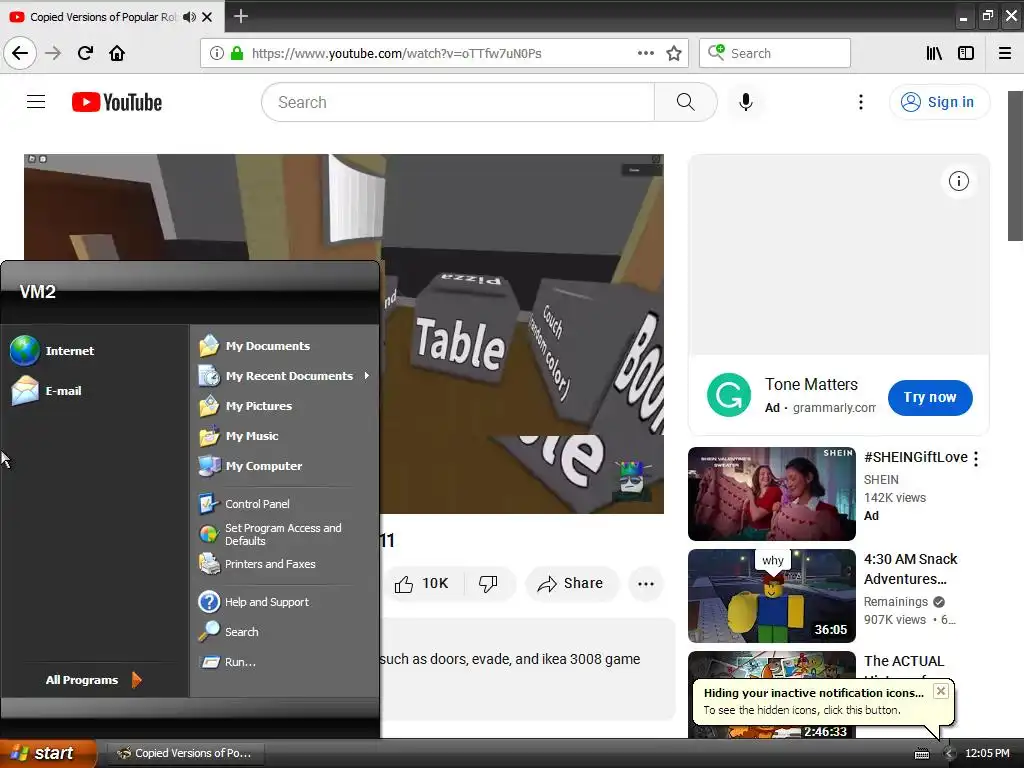Open YouTube settings three-dot menu
Screen dimensions: 1024x768
pyautogui.click(x=861, y=102)
